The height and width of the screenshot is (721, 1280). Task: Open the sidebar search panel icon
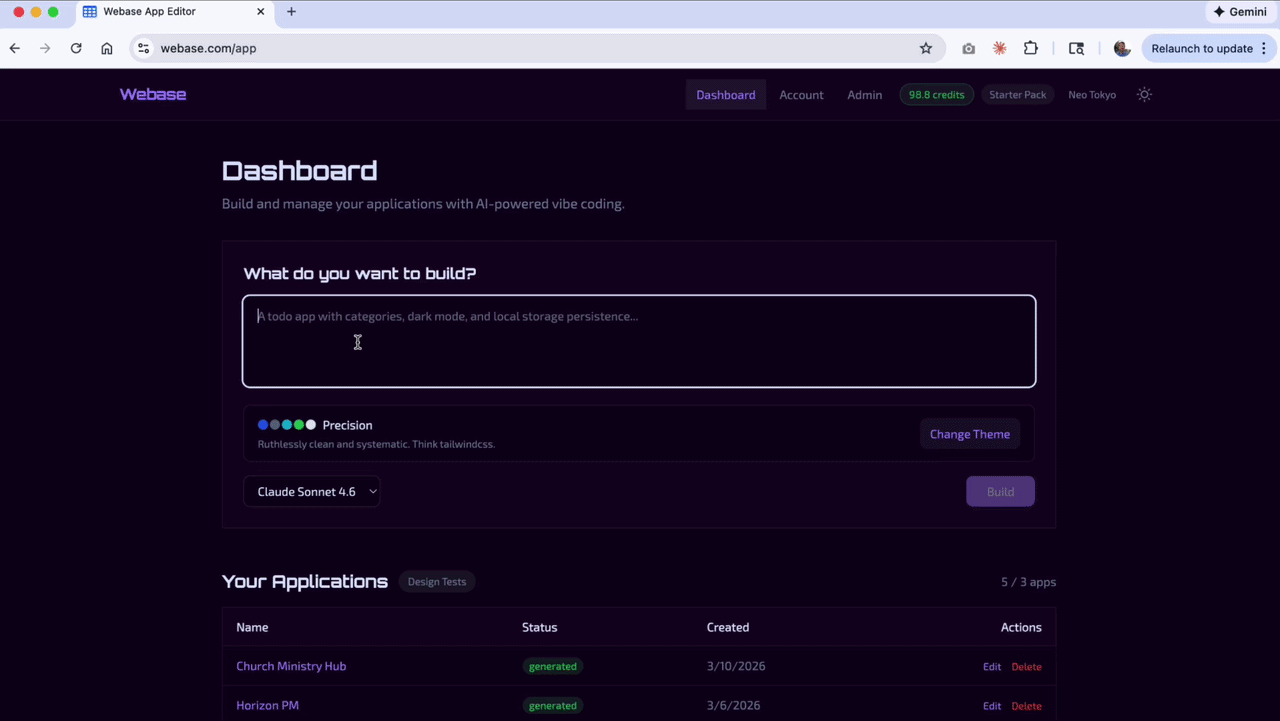pyautogui.click(x=1076, y=47)
